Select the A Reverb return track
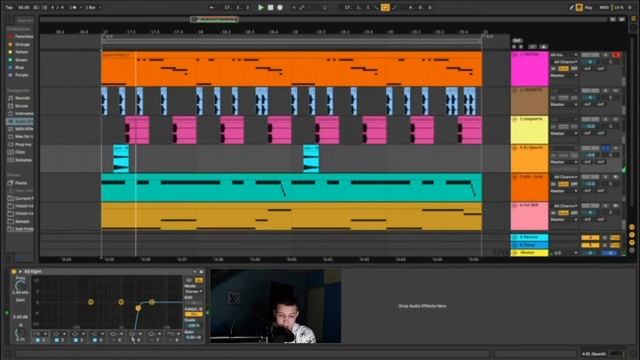 [x=529, y=237]
